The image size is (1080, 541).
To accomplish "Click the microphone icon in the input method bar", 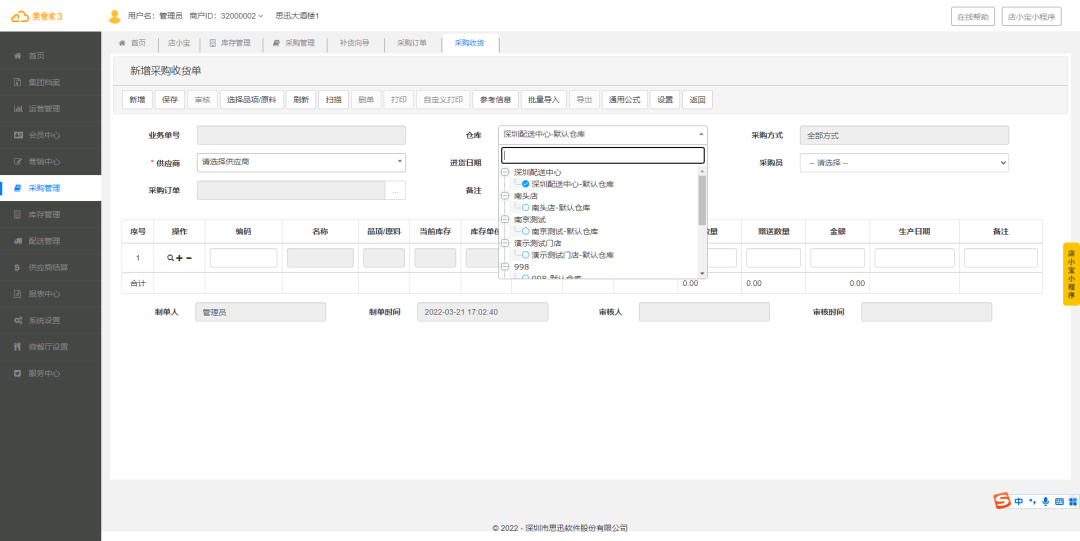I will 1046,501.
